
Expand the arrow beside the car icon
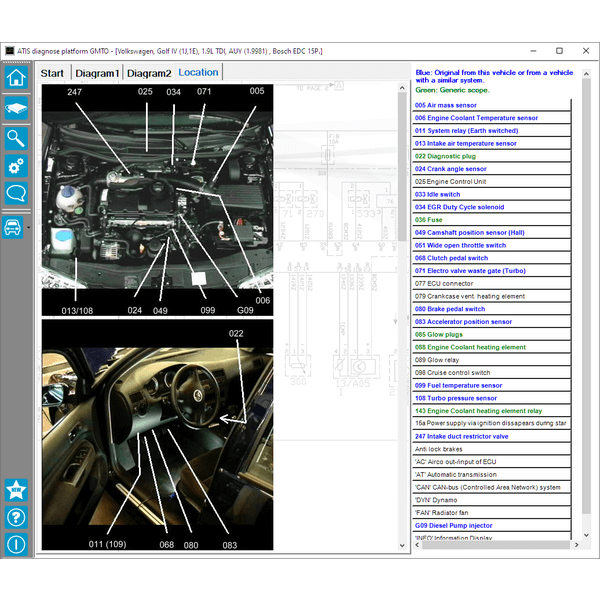click(x=28, y=227)
